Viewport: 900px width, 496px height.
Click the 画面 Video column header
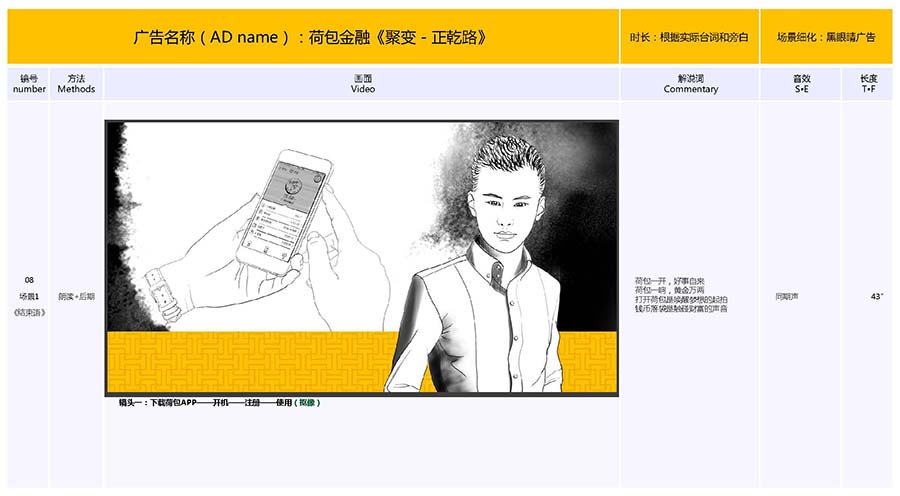362,83
